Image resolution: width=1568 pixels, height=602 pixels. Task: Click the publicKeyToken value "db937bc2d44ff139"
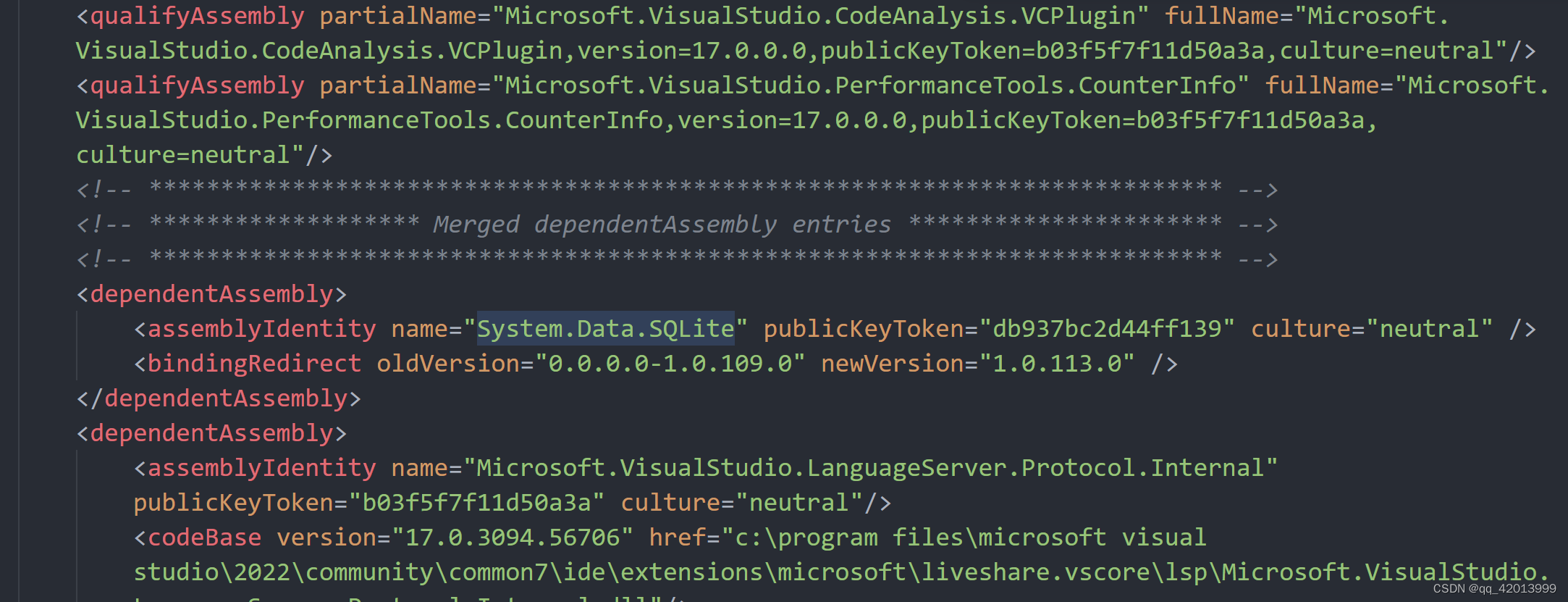1107,329
